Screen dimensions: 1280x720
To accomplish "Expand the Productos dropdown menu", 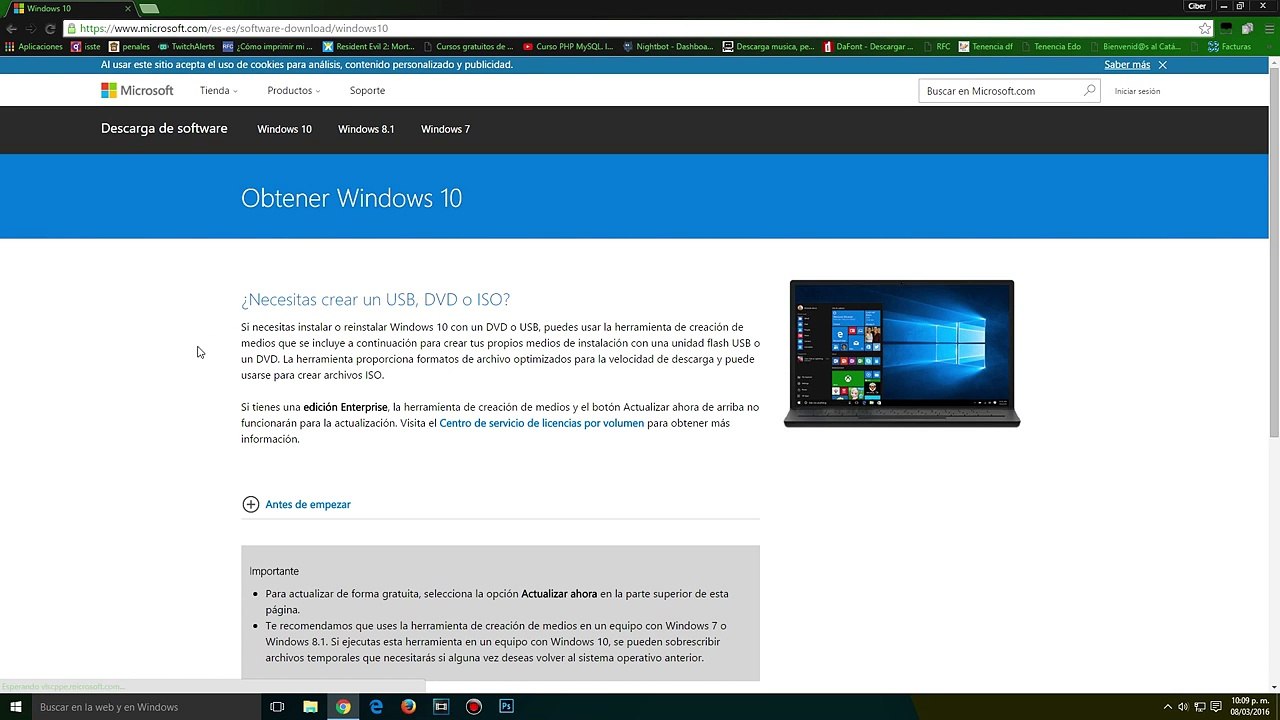I will 293,90.
